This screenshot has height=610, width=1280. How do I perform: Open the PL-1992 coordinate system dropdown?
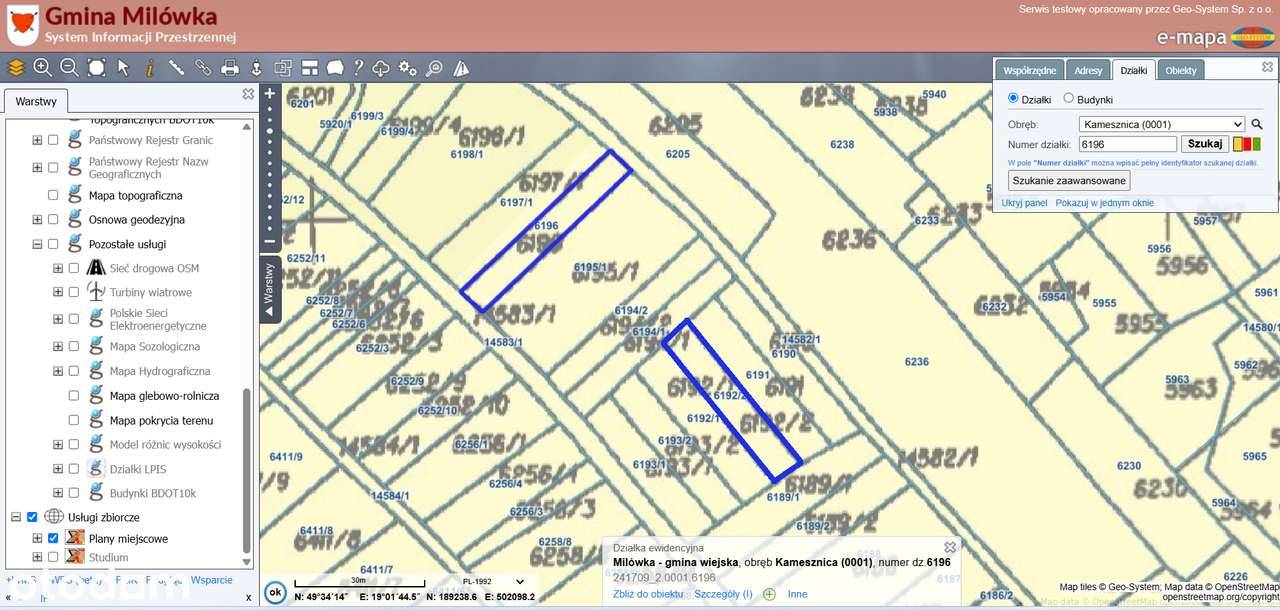coord(494,581)
